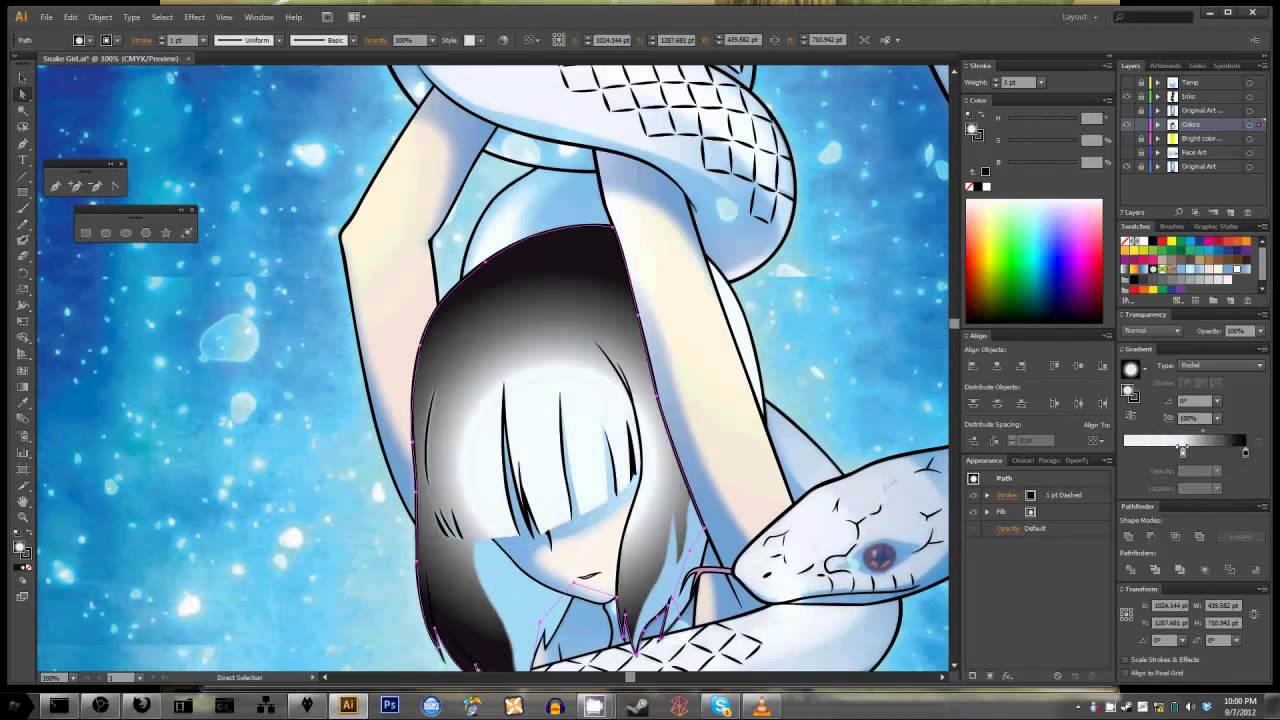Pick the Star tool in the floating shapes panel

[166, 233]
